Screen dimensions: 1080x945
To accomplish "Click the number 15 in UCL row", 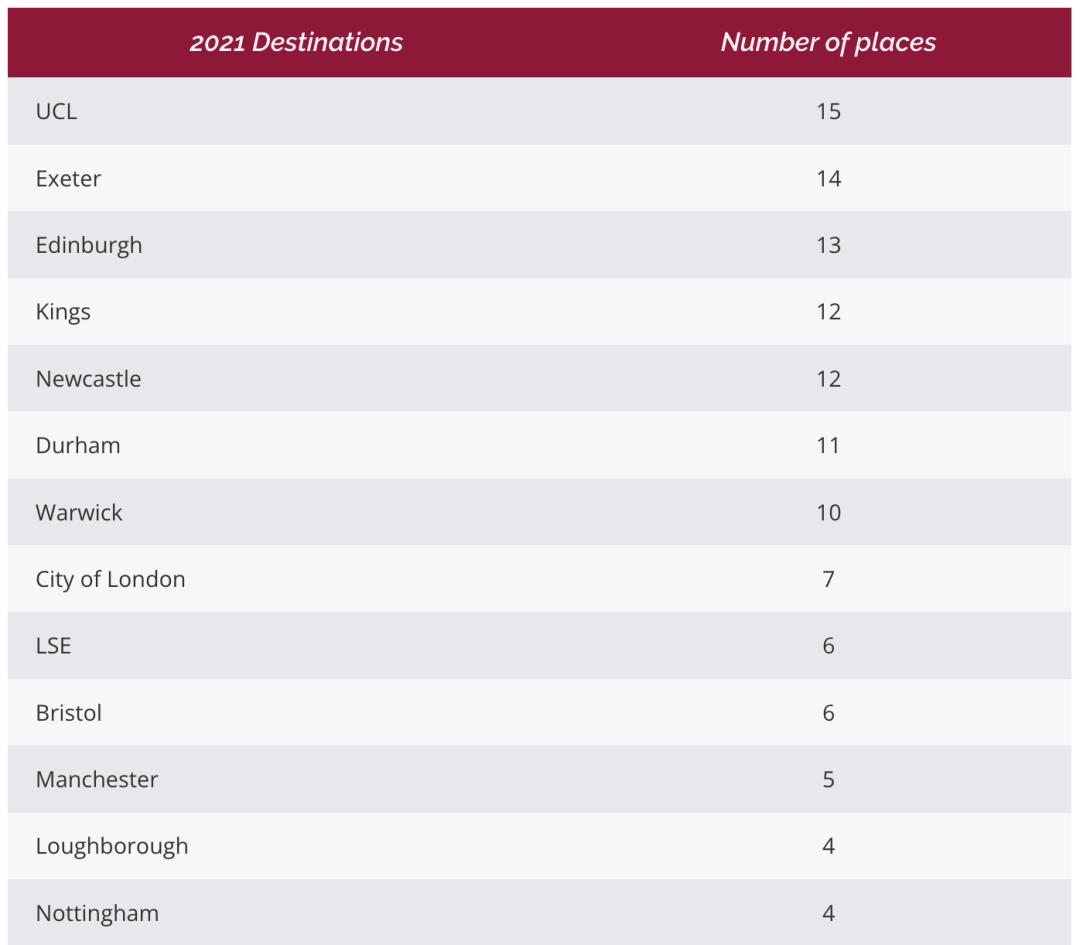I will (x=828, y=111).
